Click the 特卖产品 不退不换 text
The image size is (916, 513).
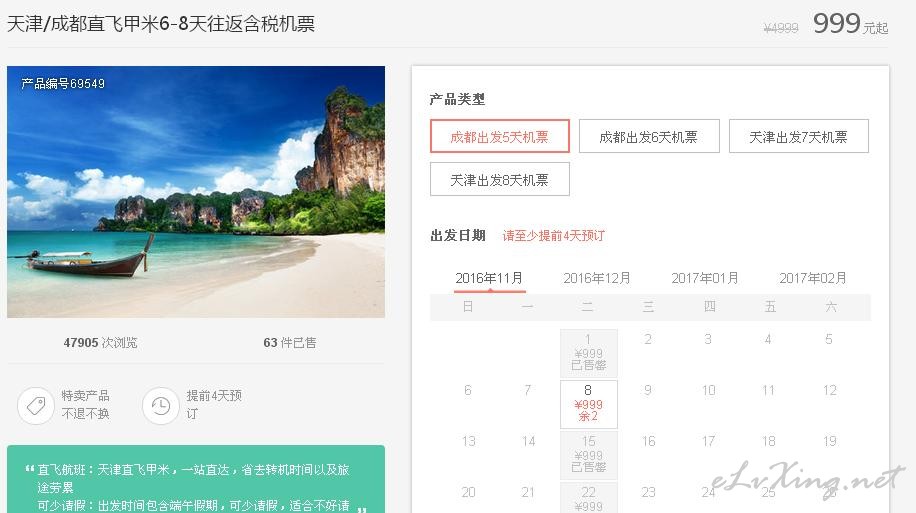[x=86, y=404]
